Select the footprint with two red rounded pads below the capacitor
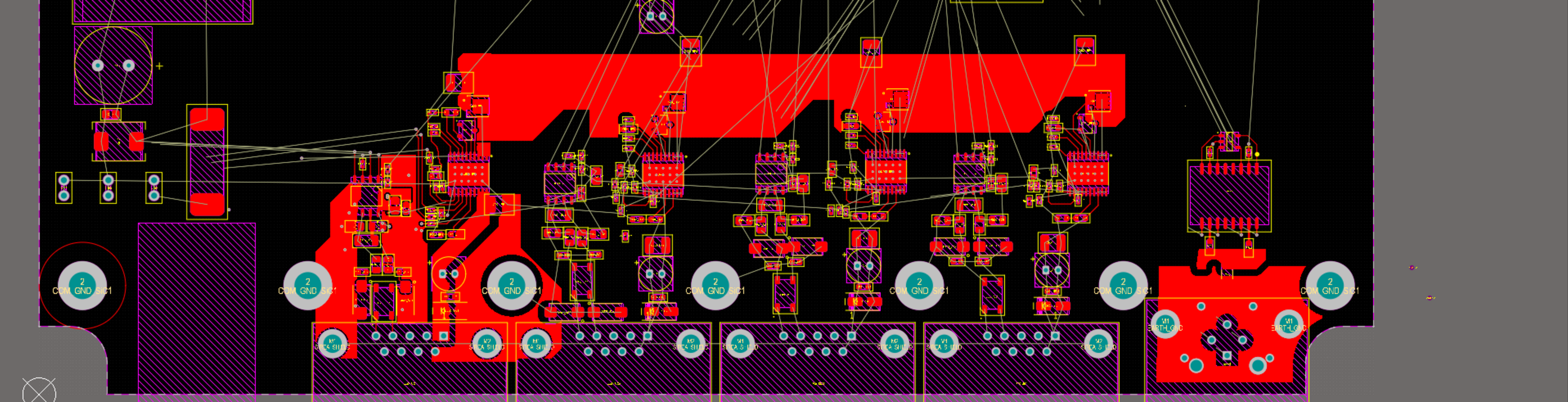The height and width of the screenshot is (402, 1568). tap(119, 142)
